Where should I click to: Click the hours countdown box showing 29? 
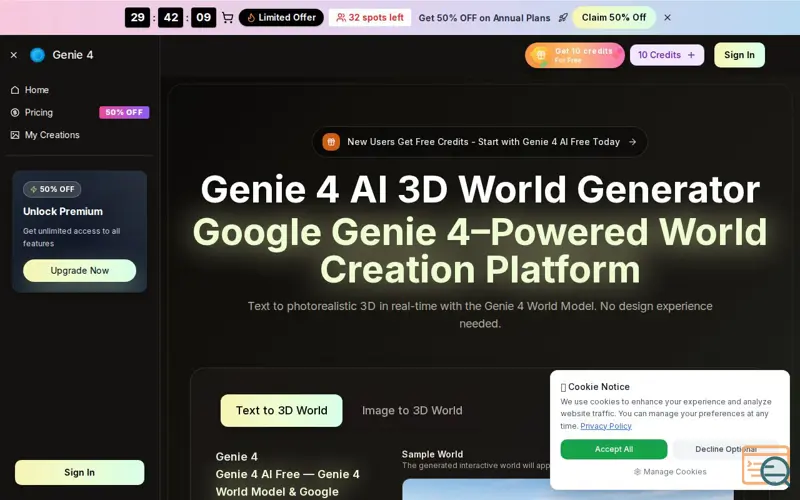pos(137,17)
